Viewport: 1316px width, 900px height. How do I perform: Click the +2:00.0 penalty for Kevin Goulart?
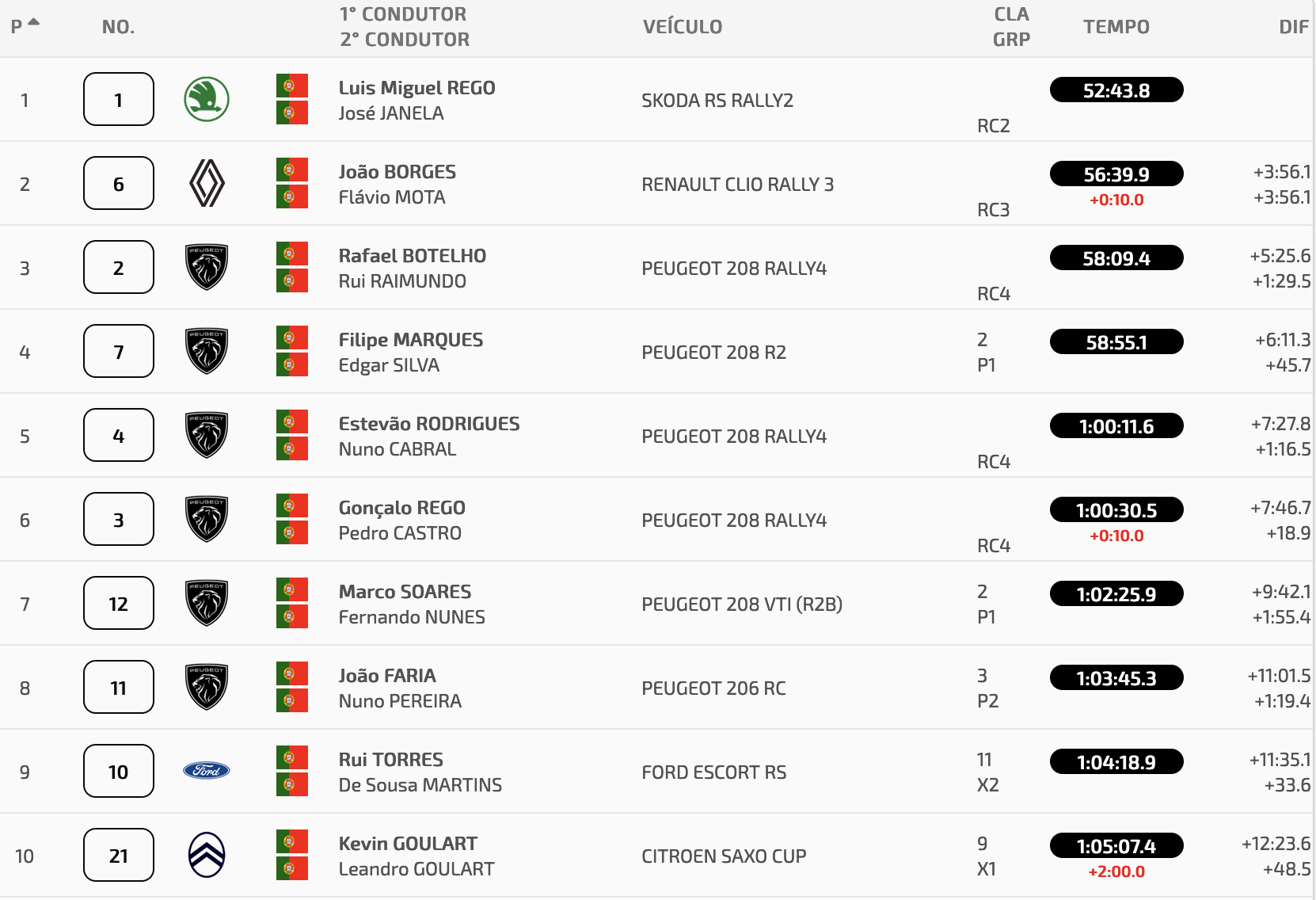[1116, 871]
